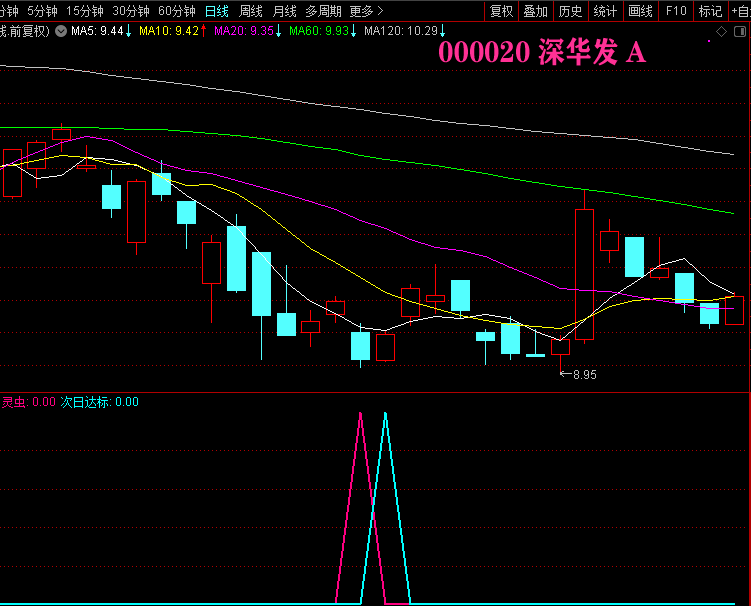Click the 次日达标: 0.00 indicator label
The image size is (751, 606).
(x=100, y=402)
